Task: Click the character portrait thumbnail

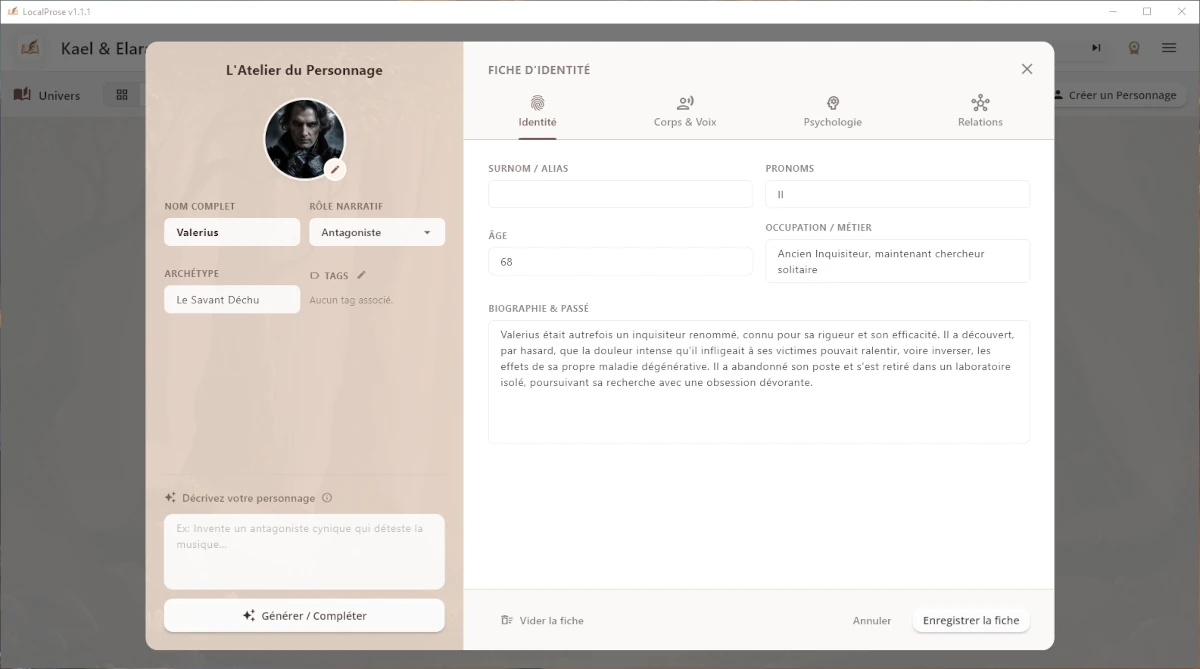Action: 303,137
